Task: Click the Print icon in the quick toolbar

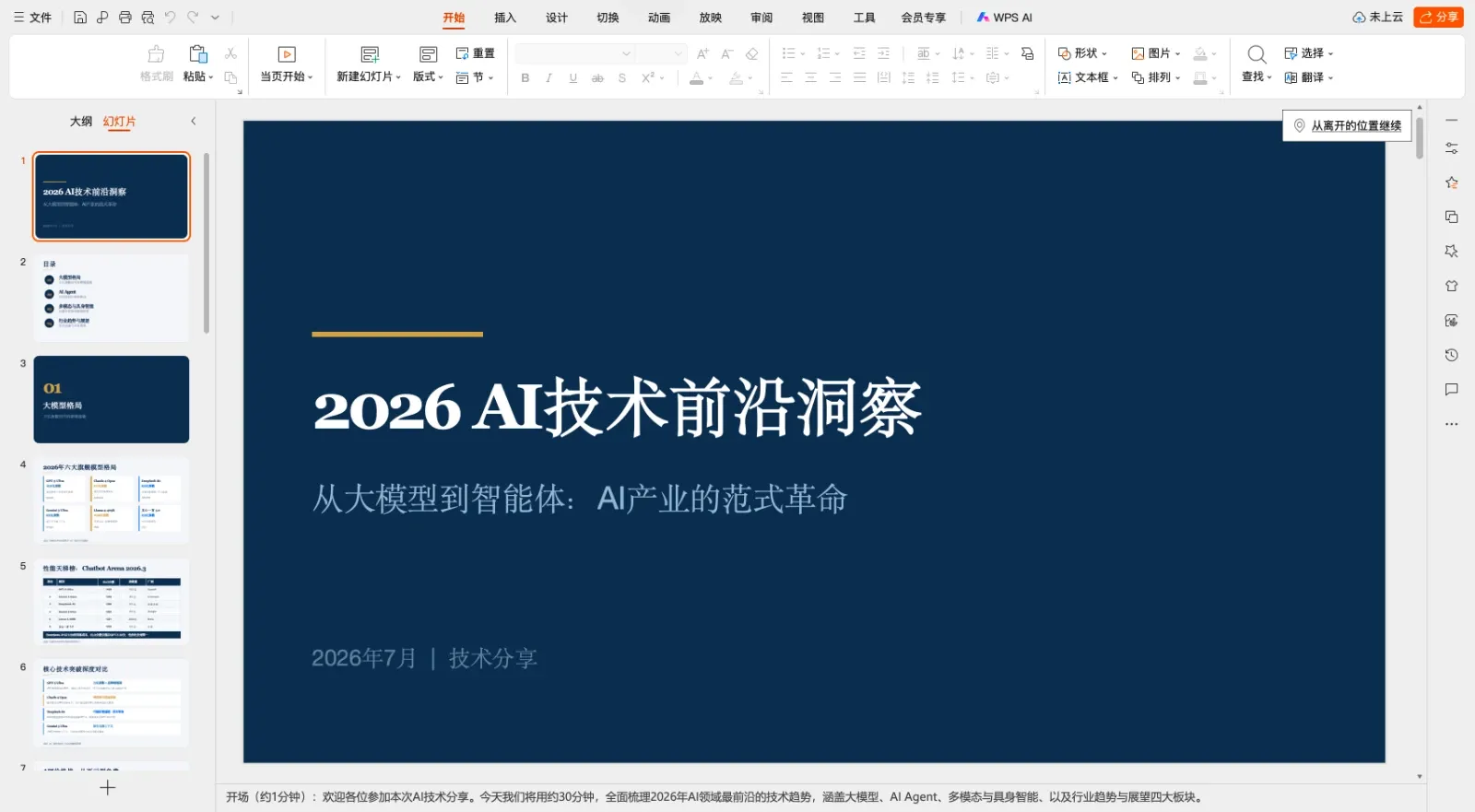Action: click(x=125, y=18)
